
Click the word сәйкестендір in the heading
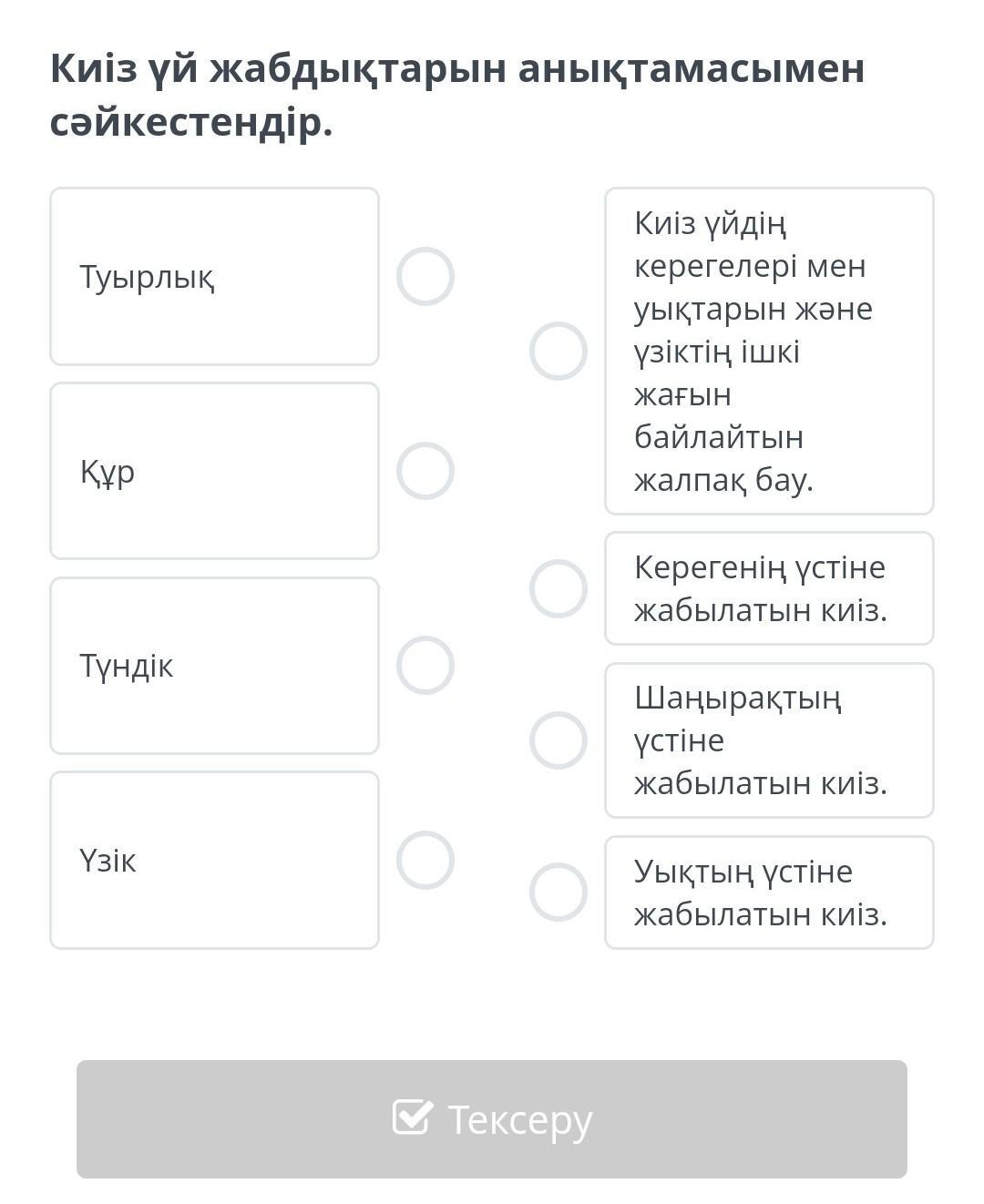coord(191,122)
